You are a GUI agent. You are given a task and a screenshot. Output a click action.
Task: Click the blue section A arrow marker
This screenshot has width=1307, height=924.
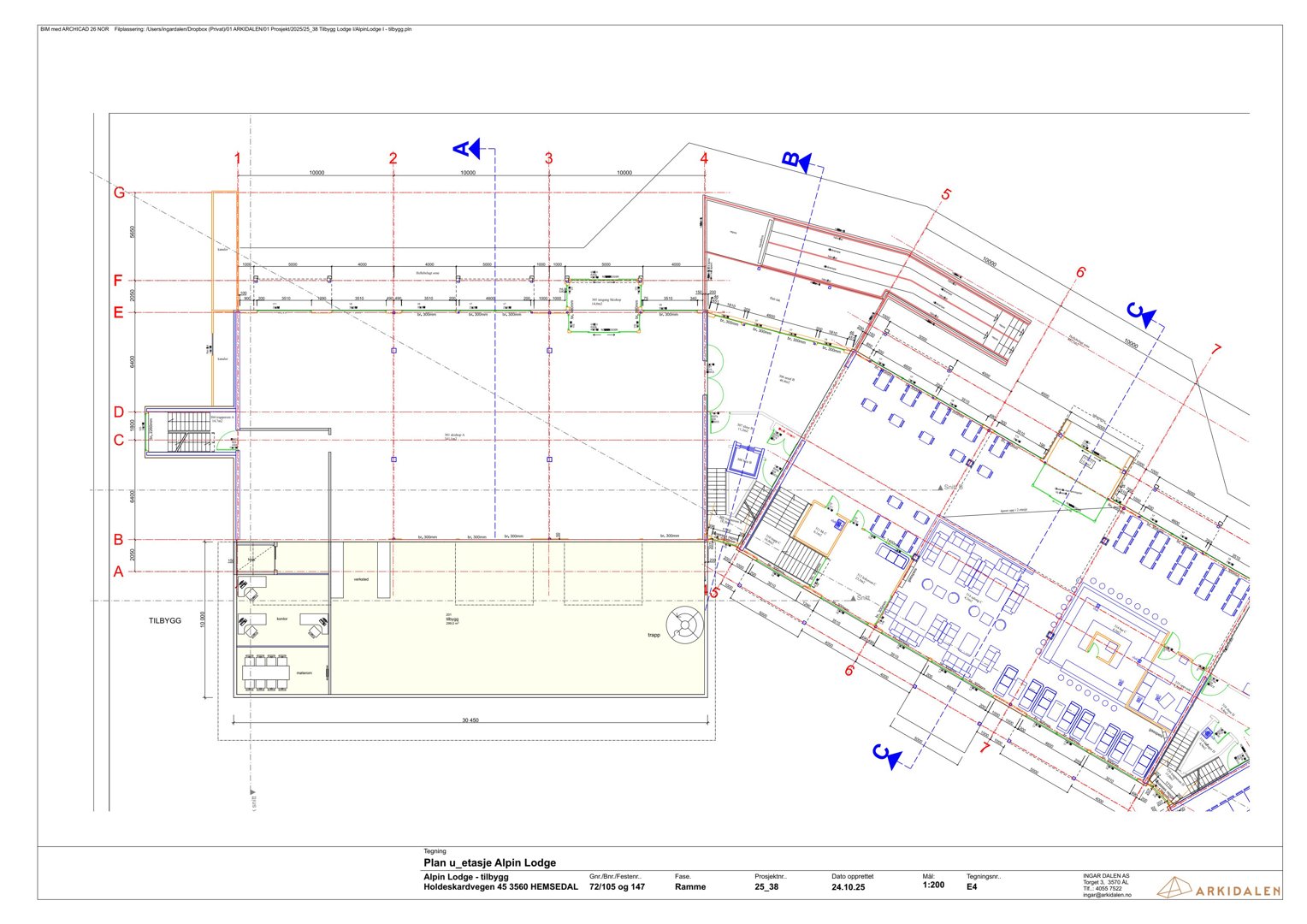click(x=468, y=148)
